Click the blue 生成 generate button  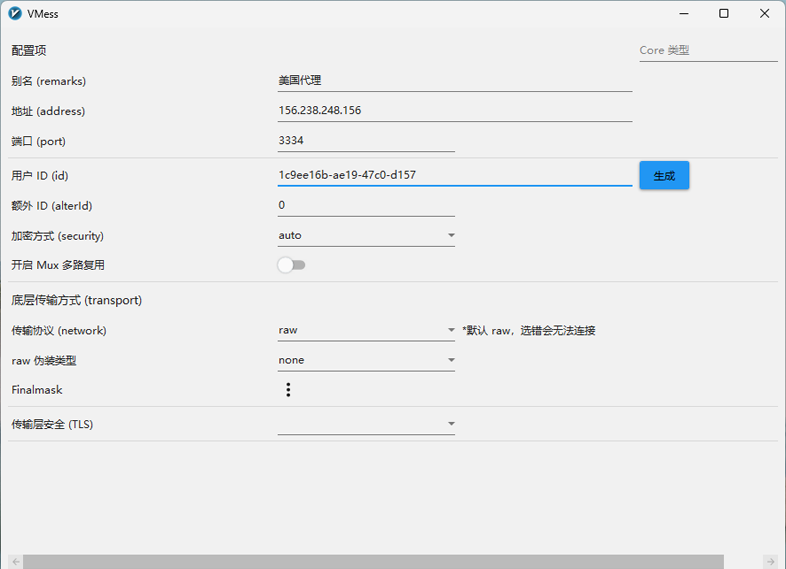coord(664,175)
